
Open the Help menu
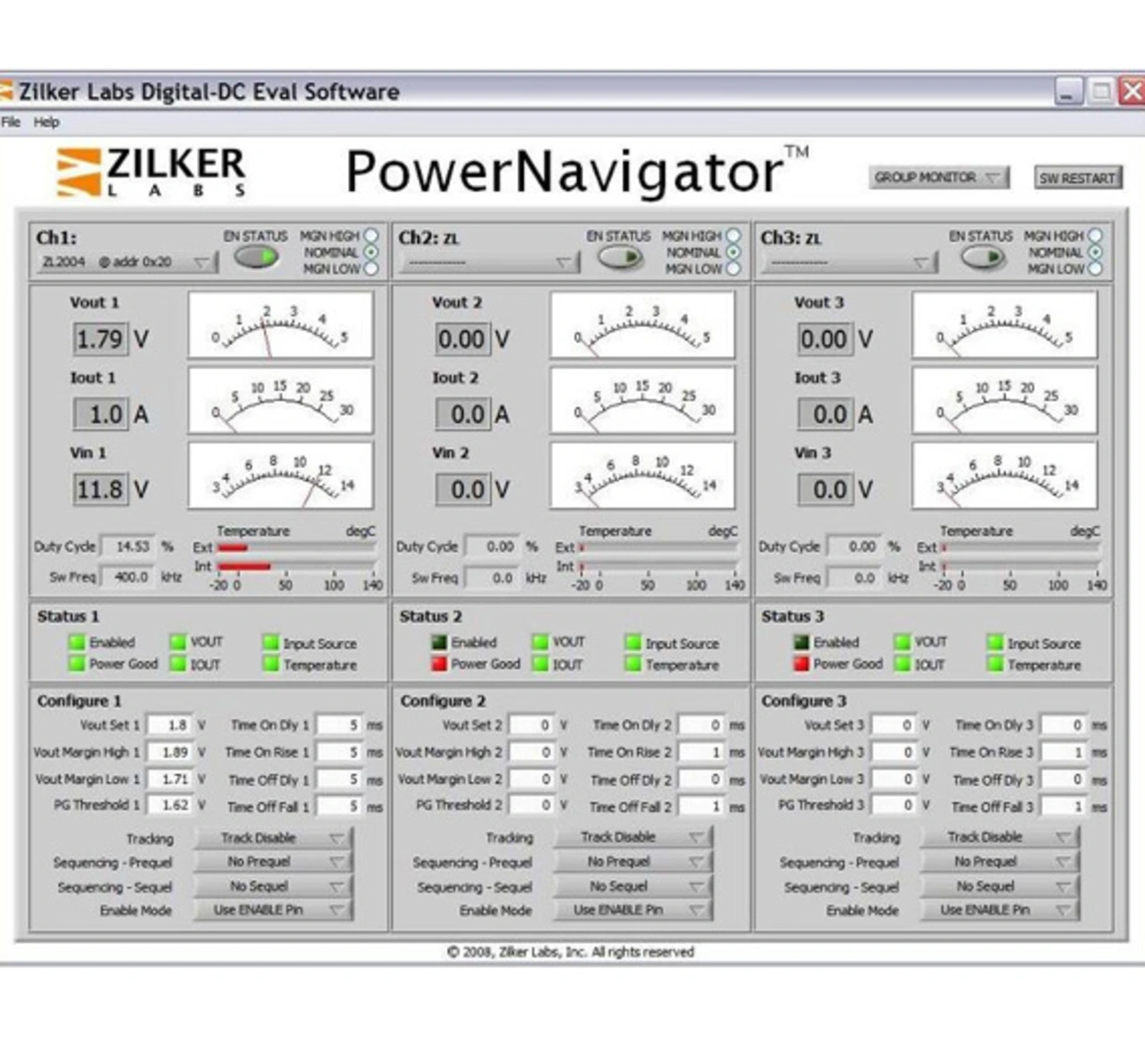[47, 122]
